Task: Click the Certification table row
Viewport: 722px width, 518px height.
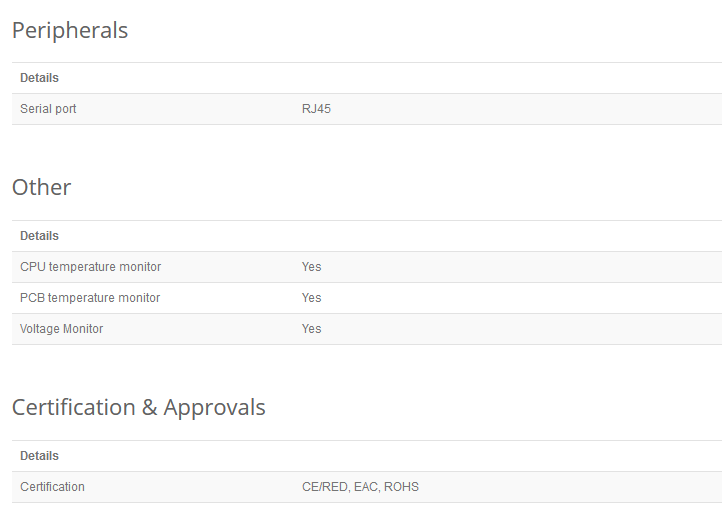Action: pos(367,487)
